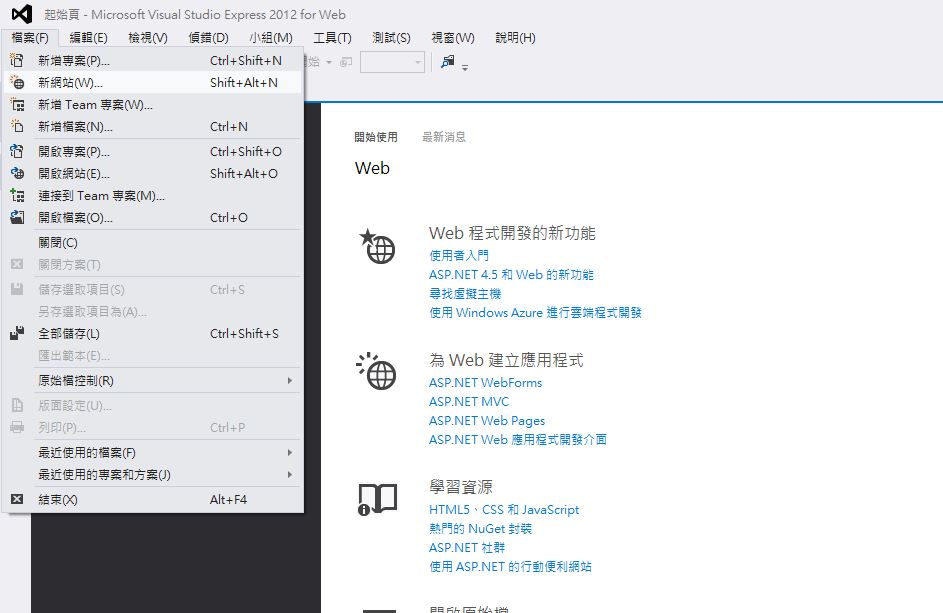Open the 測試(S) menu
This screenshot has width=943, height=613.
[x=391, y=37]
